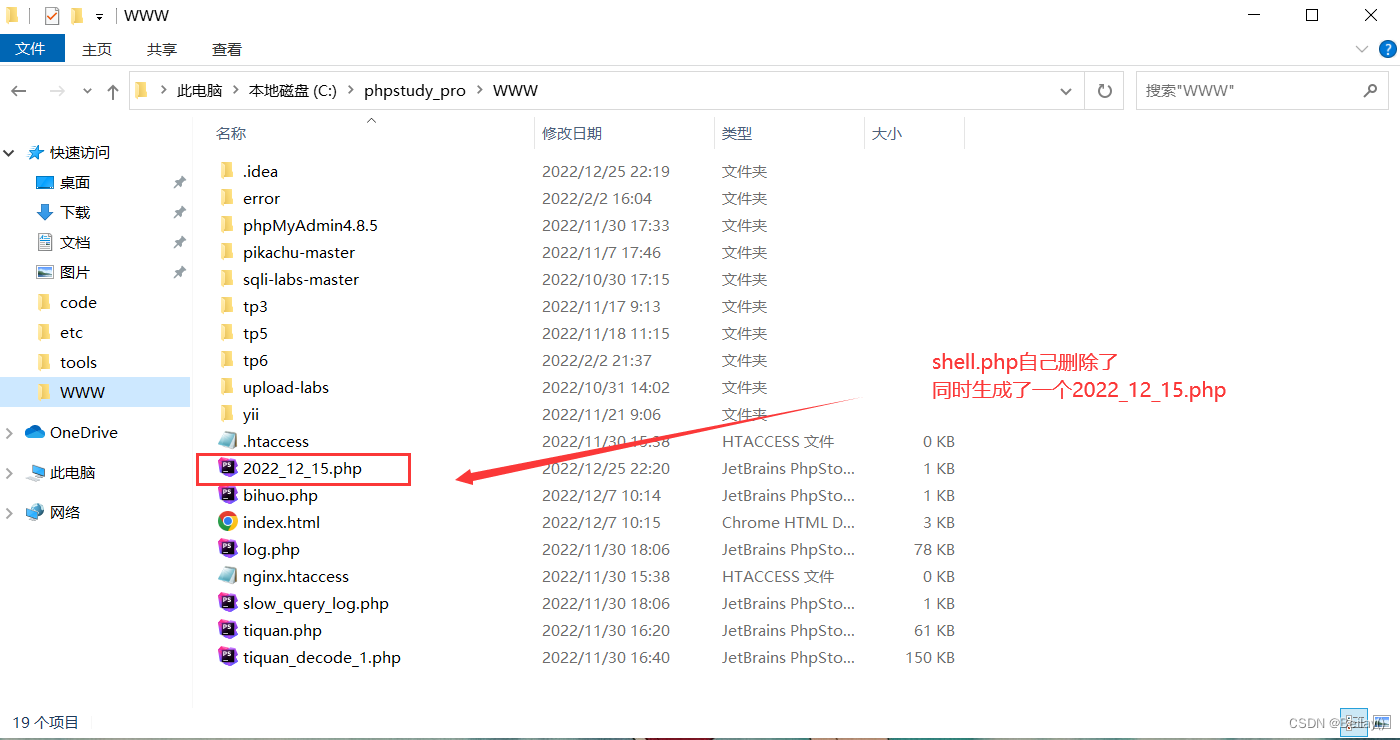Image resolution: width=1400 pixels, height=740 pixels.
Task: Click the PhpStorm icon of tiquan.php
Action: point(227,629)
